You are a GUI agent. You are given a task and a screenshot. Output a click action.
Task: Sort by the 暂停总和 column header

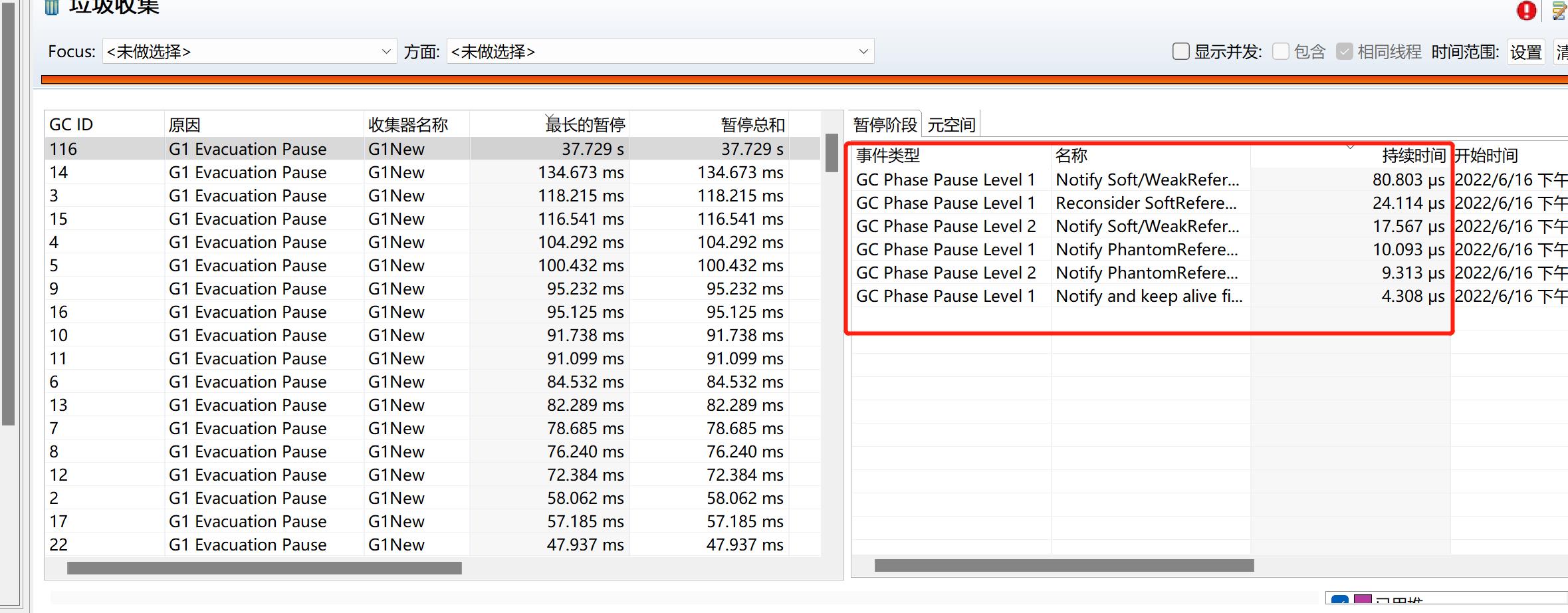pos(709,124)
